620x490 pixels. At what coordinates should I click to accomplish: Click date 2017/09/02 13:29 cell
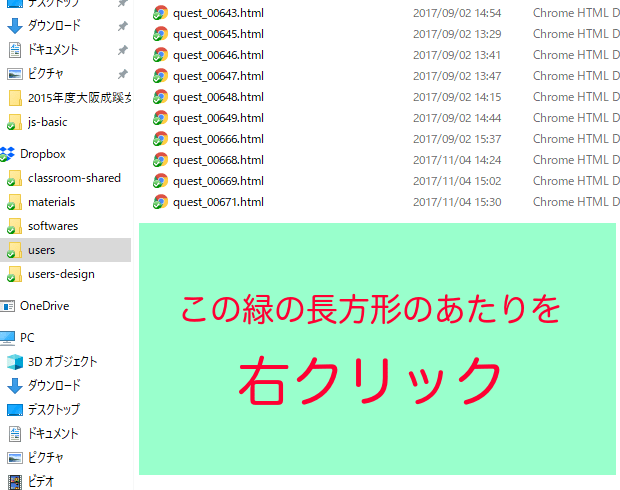pos(457,34)
